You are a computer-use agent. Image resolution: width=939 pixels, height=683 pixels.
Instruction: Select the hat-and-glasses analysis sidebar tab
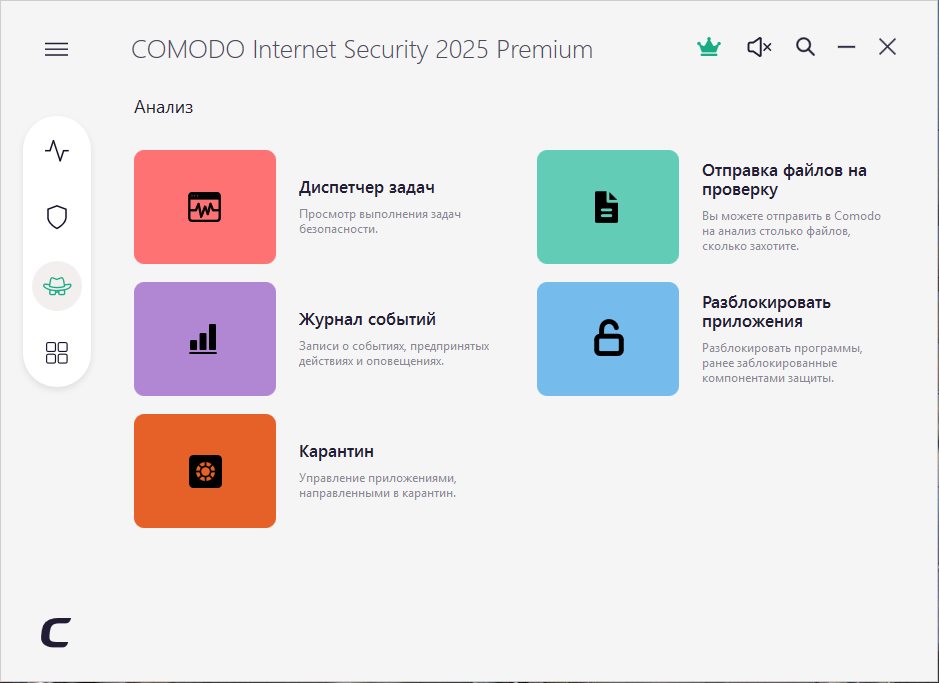click(57, 285)
